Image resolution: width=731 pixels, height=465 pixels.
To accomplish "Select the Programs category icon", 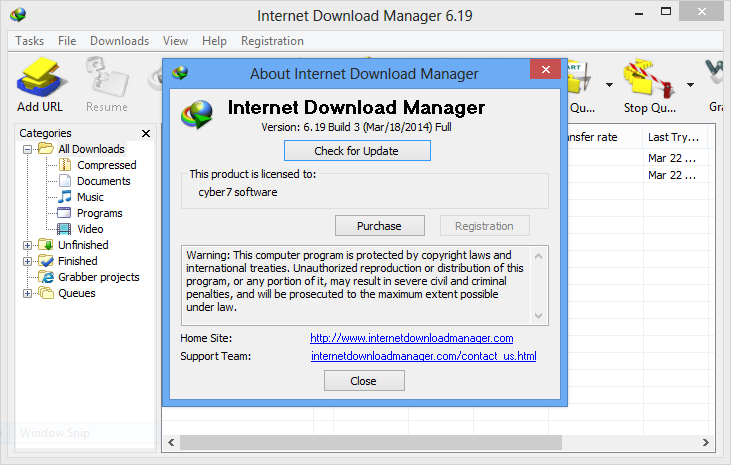I will (64, 213).
